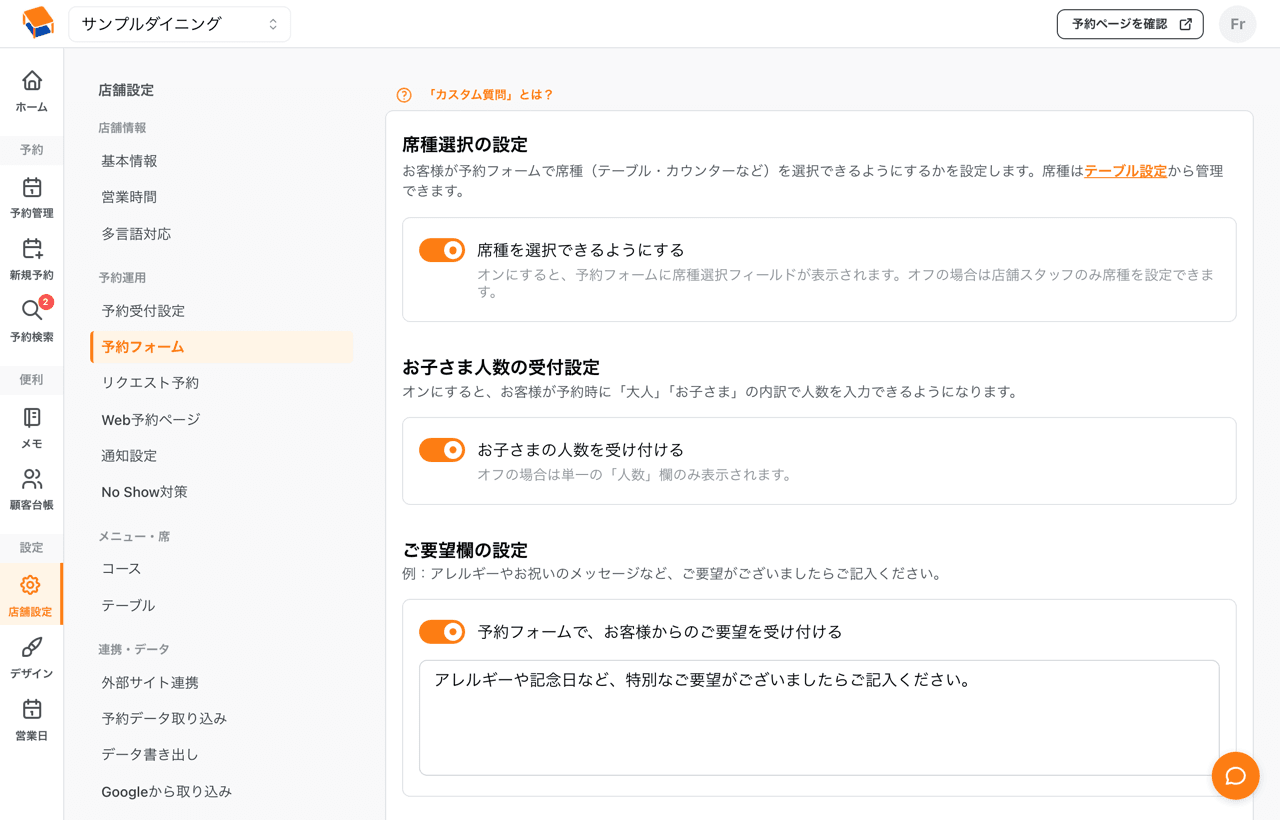1280x820 pixels.
Task: Turn off 席種を選択できるようにする switch
Action: [x=442, y=250]
